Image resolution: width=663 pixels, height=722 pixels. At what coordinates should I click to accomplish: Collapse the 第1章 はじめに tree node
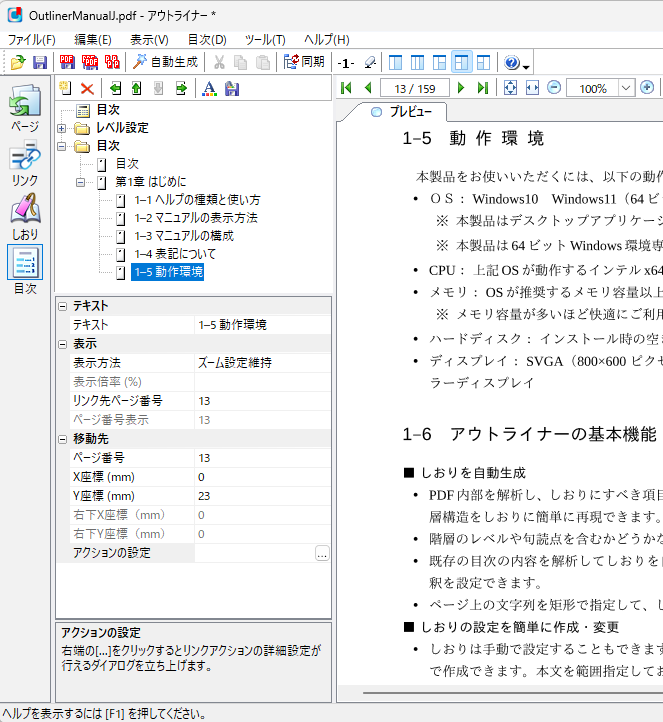pyautogui.click(x=81, y=182)
